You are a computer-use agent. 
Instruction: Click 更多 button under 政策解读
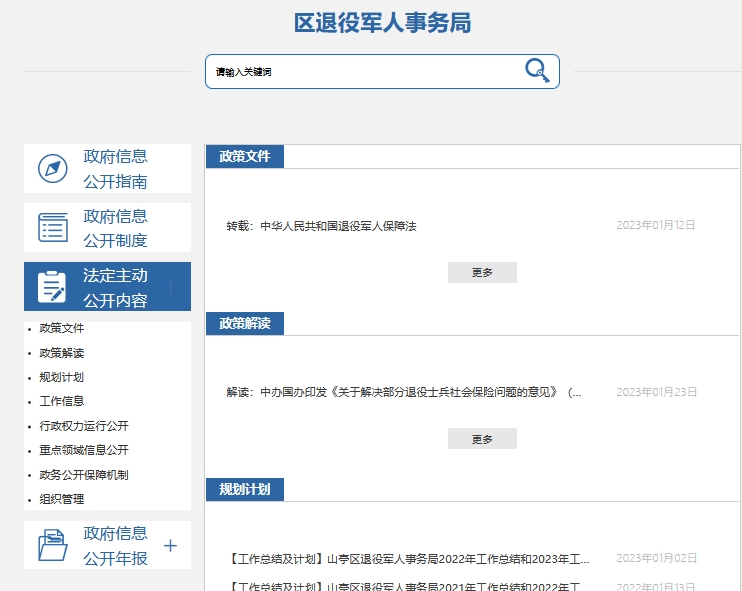tap(482, 439)
